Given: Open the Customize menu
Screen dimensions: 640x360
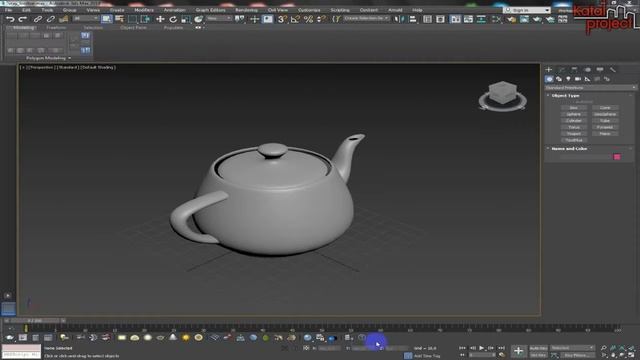Looking at the screenshot, I should coord(309,10).
